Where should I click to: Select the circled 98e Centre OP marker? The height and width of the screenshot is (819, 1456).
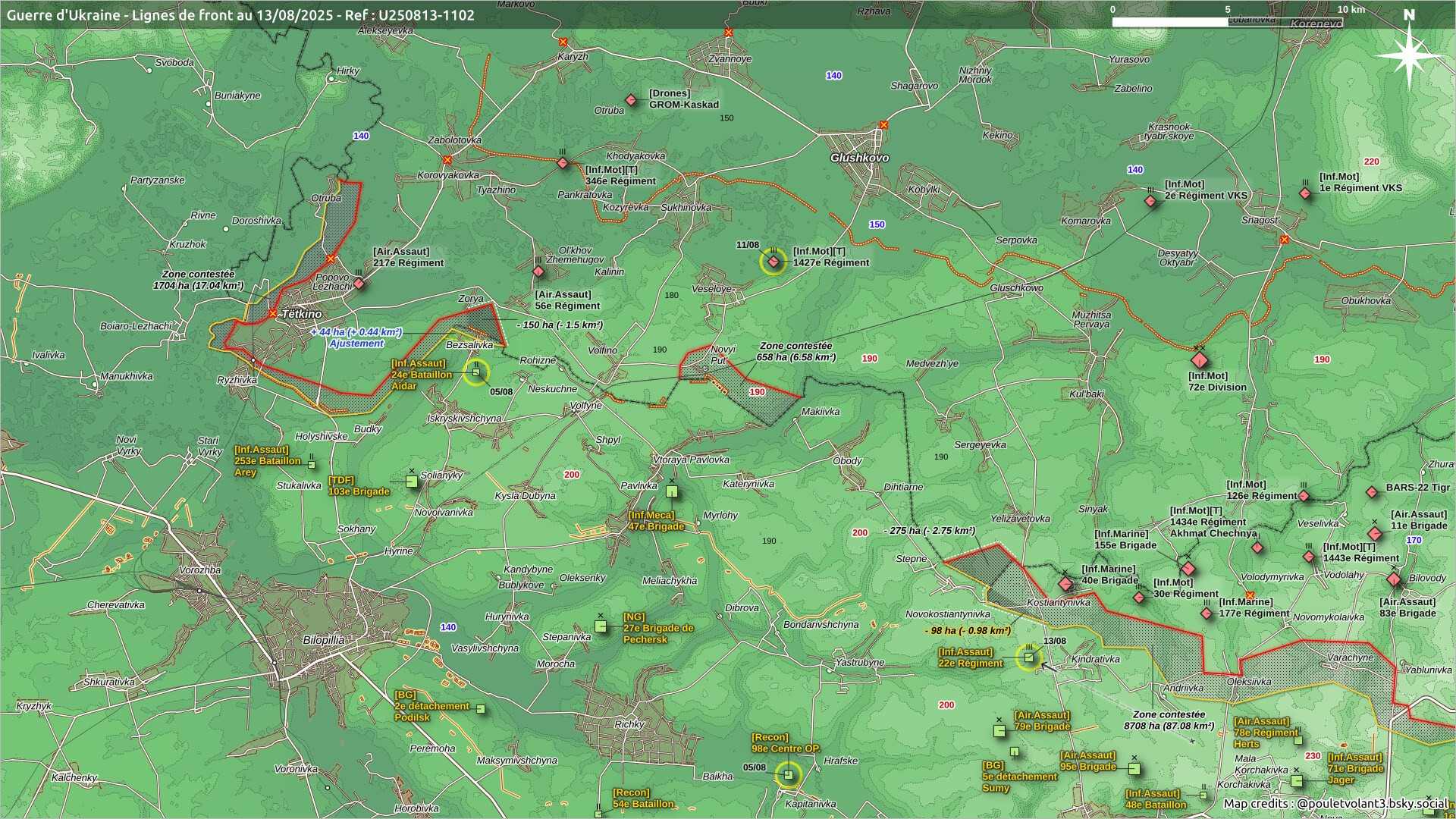788,774
